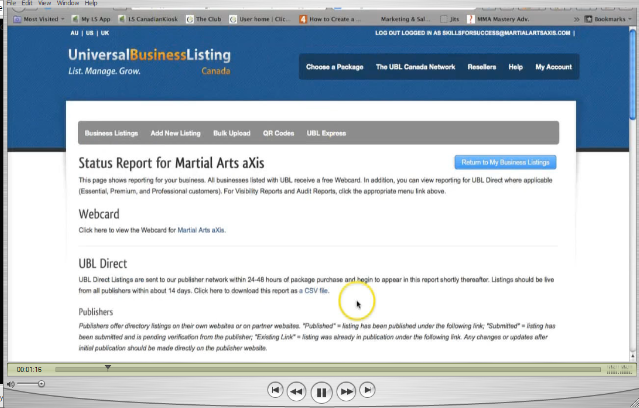Viewport: 639px width, 408px height.
Task: Open the LS CanadianKiosk bookmark
Action: click(x=148, y=19)
